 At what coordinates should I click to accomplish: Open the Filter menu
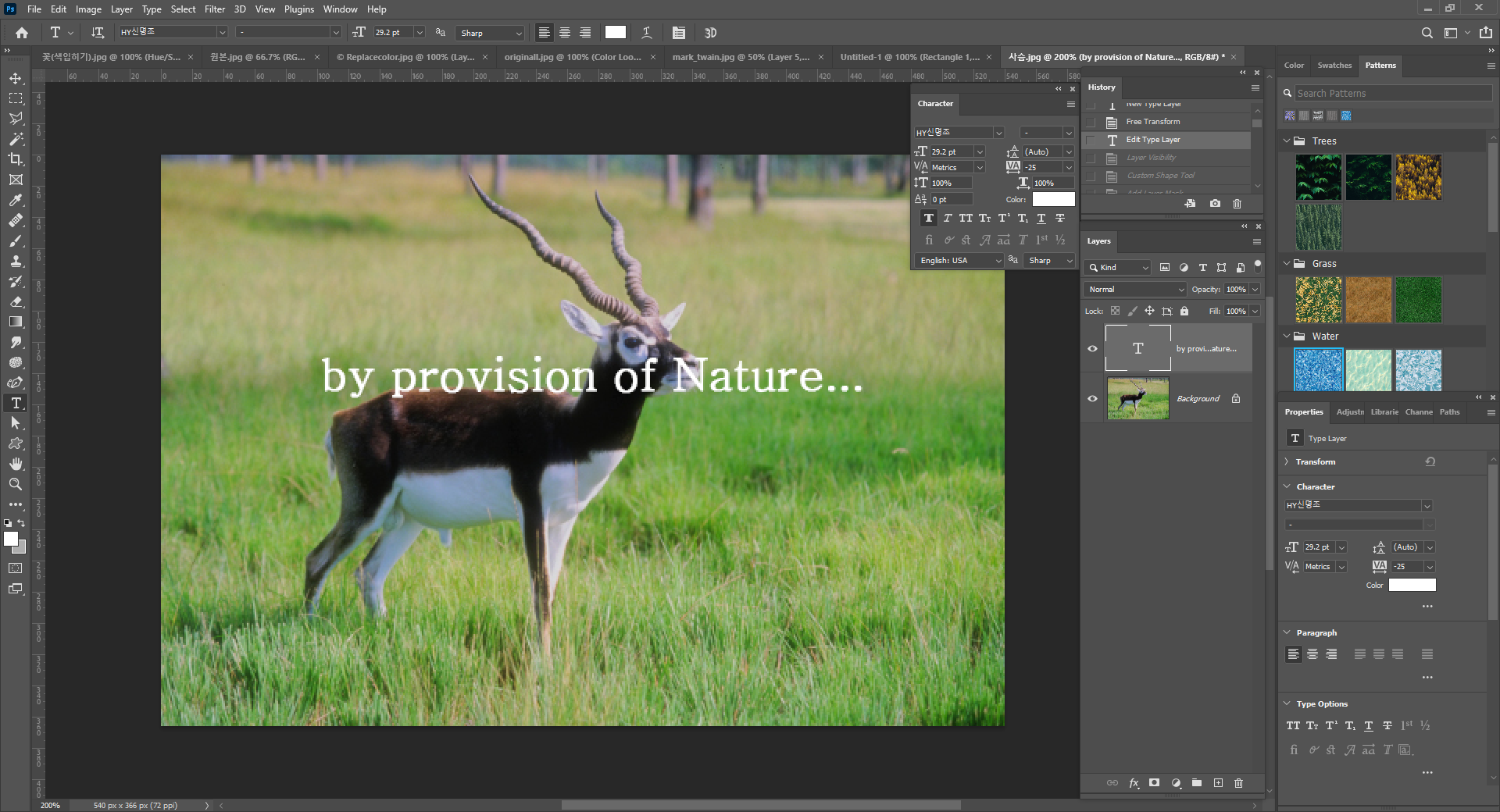tap(214, 9)
